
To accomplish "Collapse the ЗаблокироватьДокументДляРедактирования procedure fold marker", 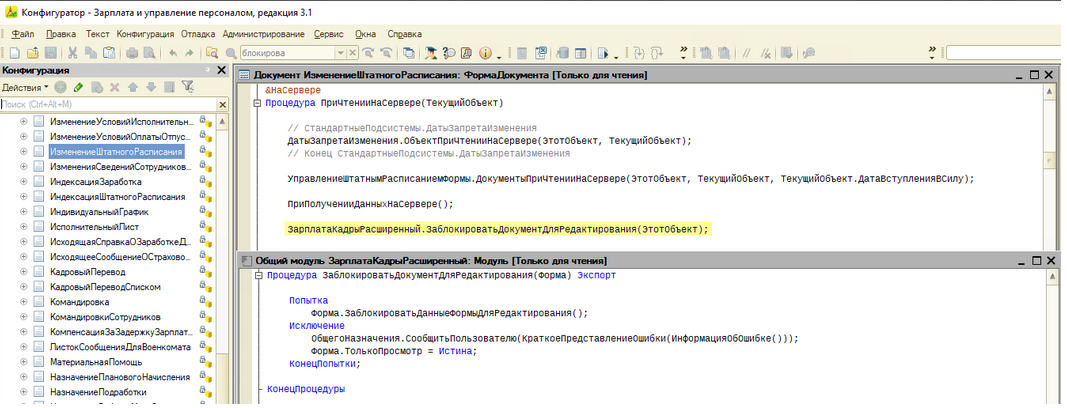I will (257, 275).
